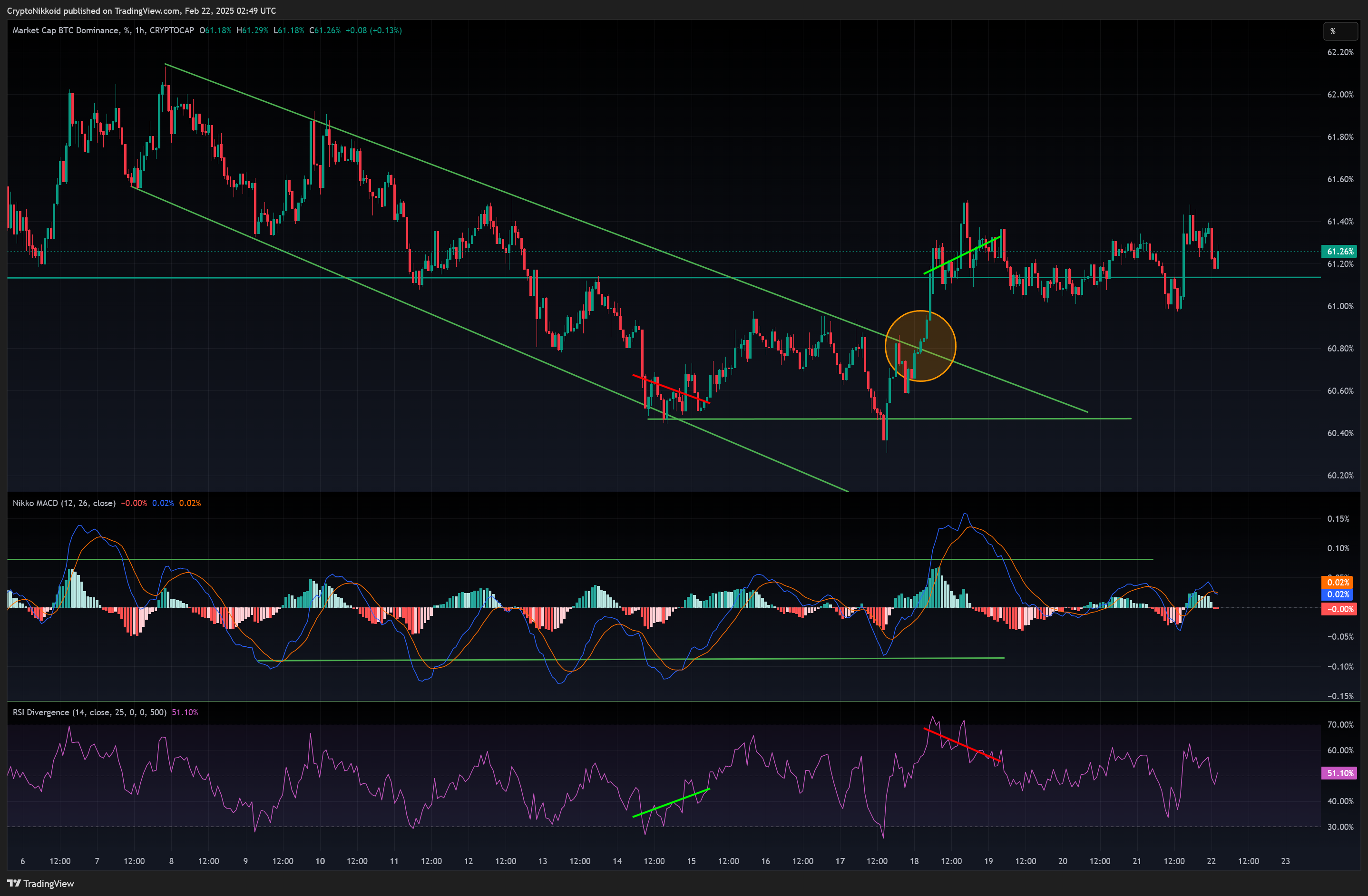
Task: Click the 62.00% price axis label
Action: [1340, 94]
